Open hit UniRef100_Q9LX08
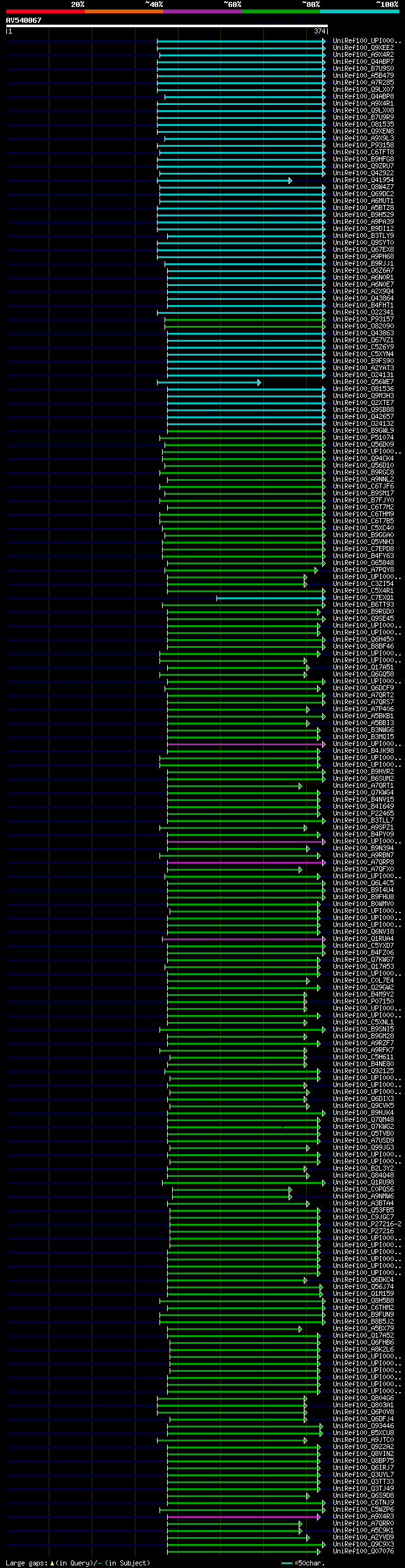 363,110
